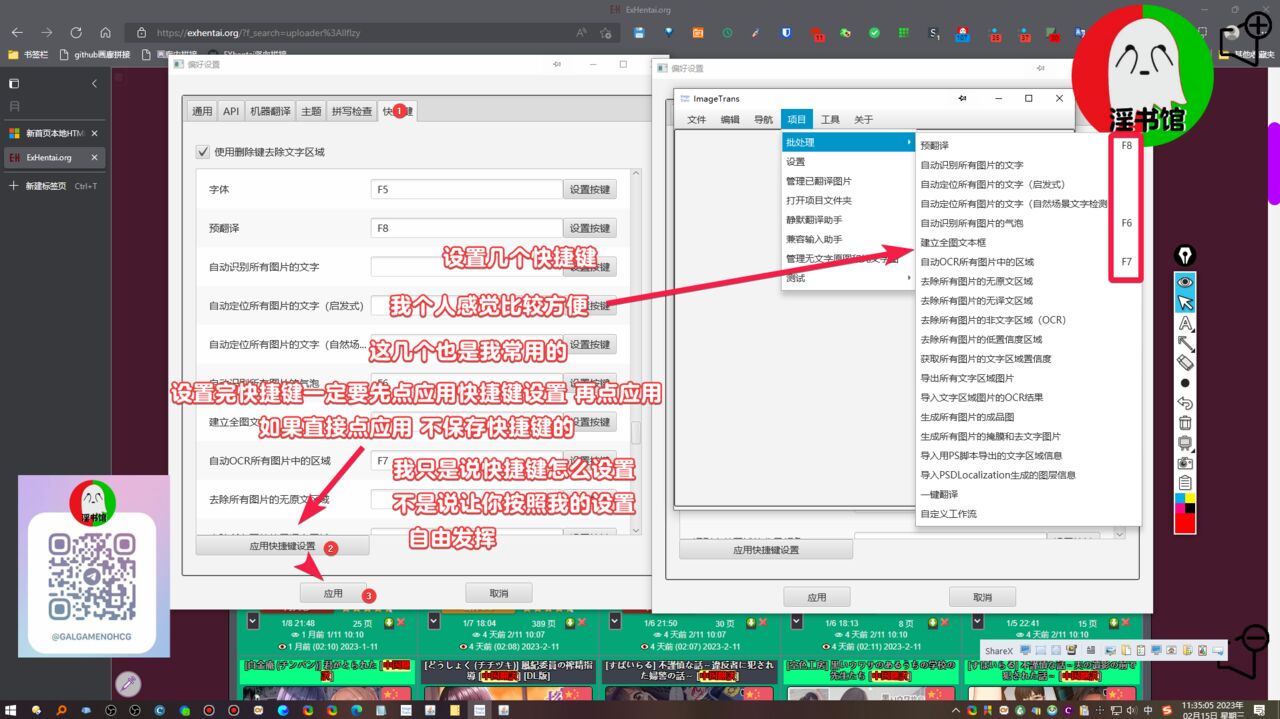Toggle the eye visibility icon in annotation toolbar
This screenshot has height=719, width=1280.
coord(1185,282)
